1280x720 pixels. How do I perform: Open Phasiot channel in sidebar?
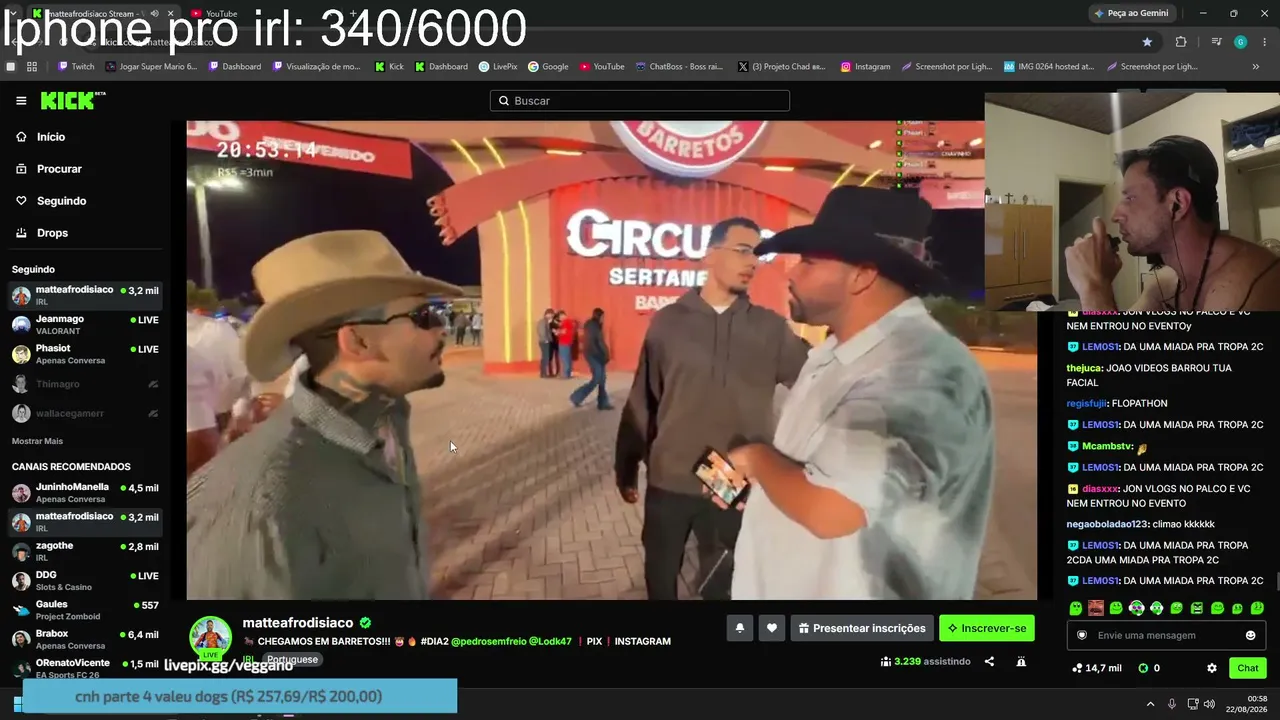point(85,354)
